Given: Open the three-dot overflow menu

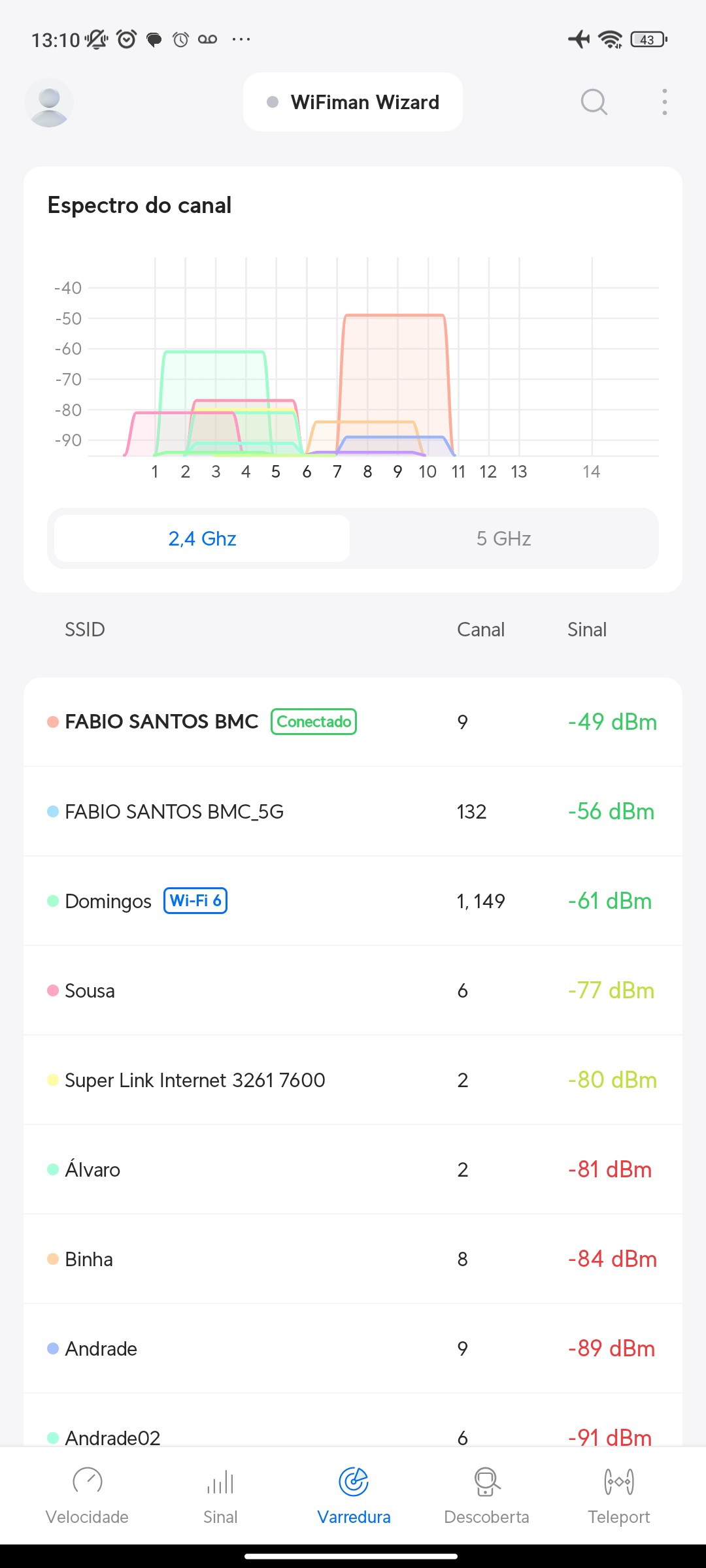Looking at the screenshot, I should click(664, 103).
